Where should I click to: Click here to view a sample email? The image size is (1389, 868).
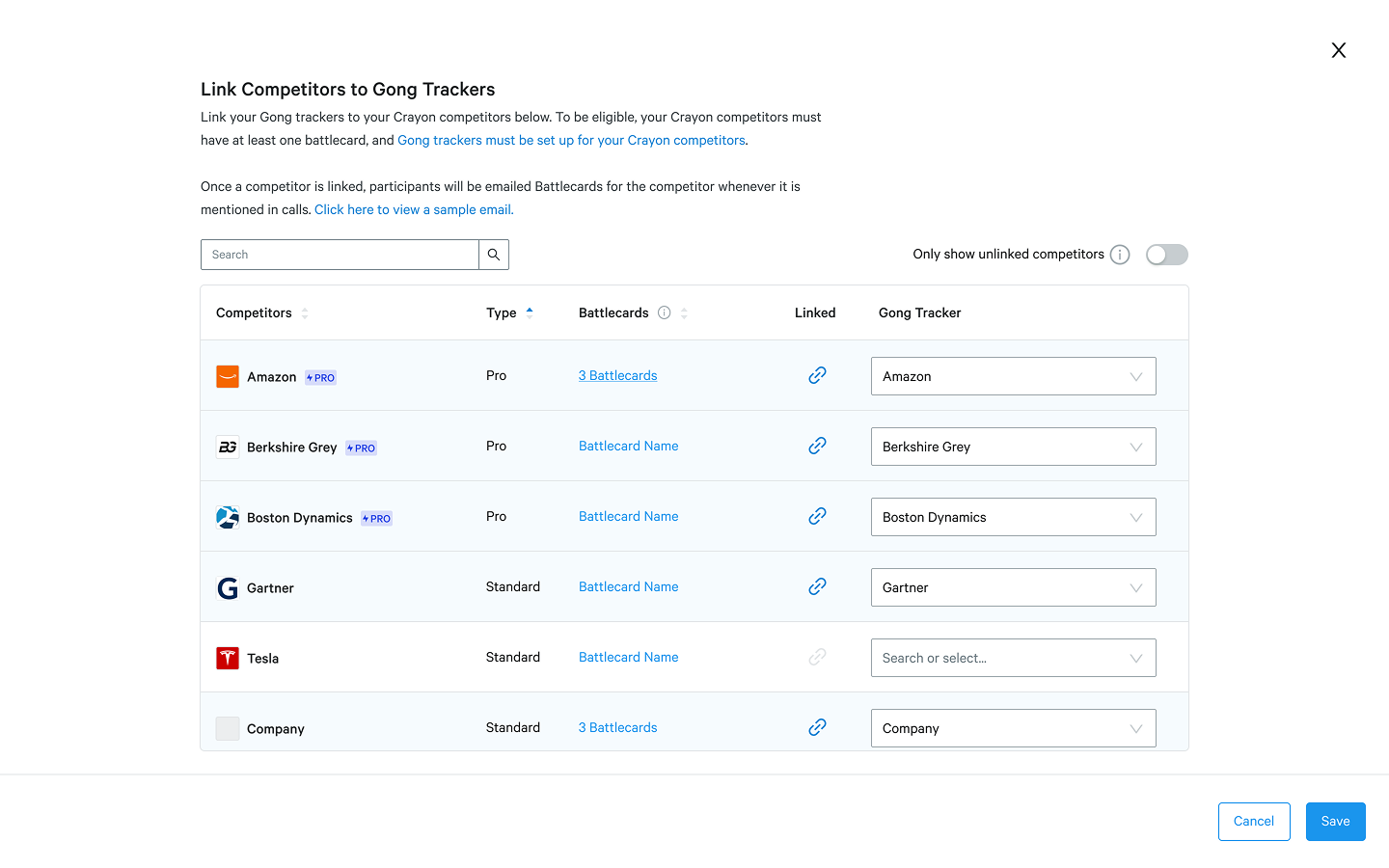[414, 209]
